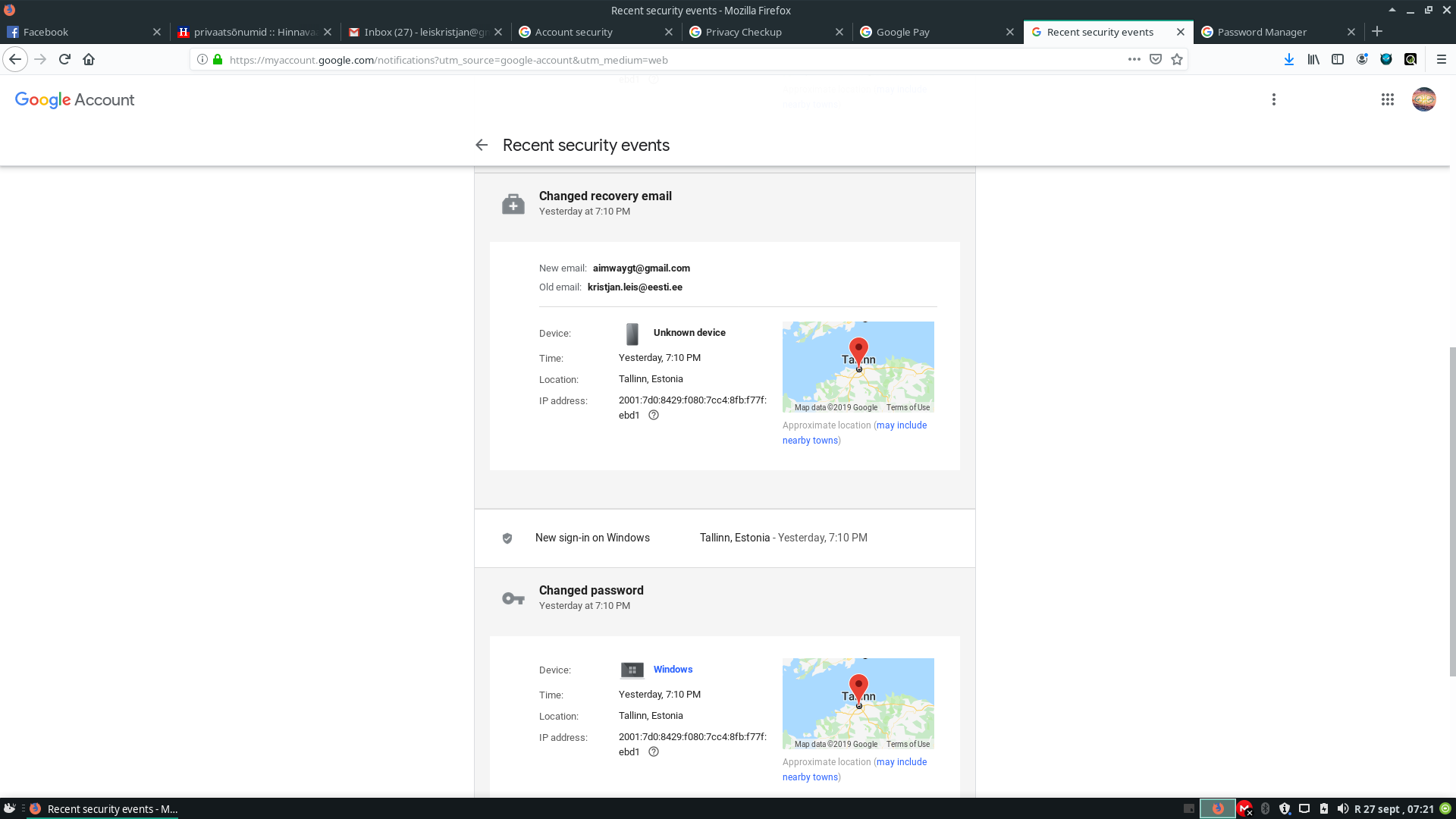Screen dimensions: 1456x819
Task: Open 'may include nearby towns' link in recovery email card
Action: point(855,433)
